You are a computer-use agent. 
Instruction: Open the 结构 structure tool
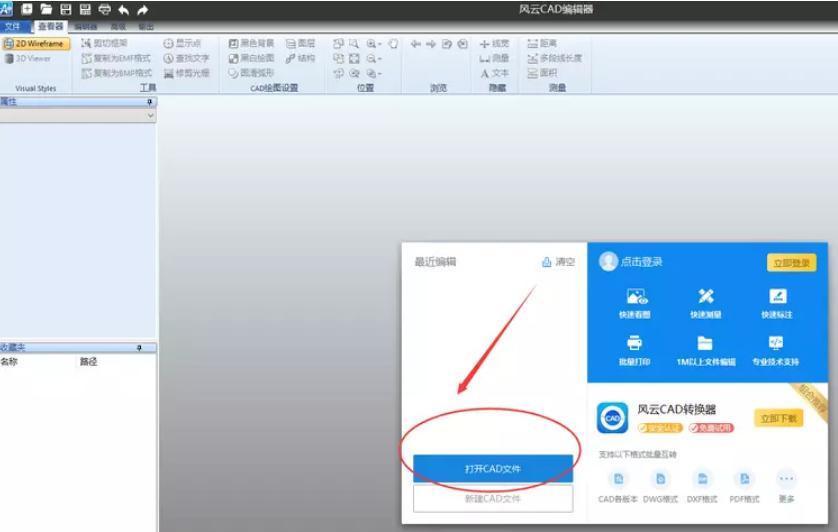(x=300, y=58)
